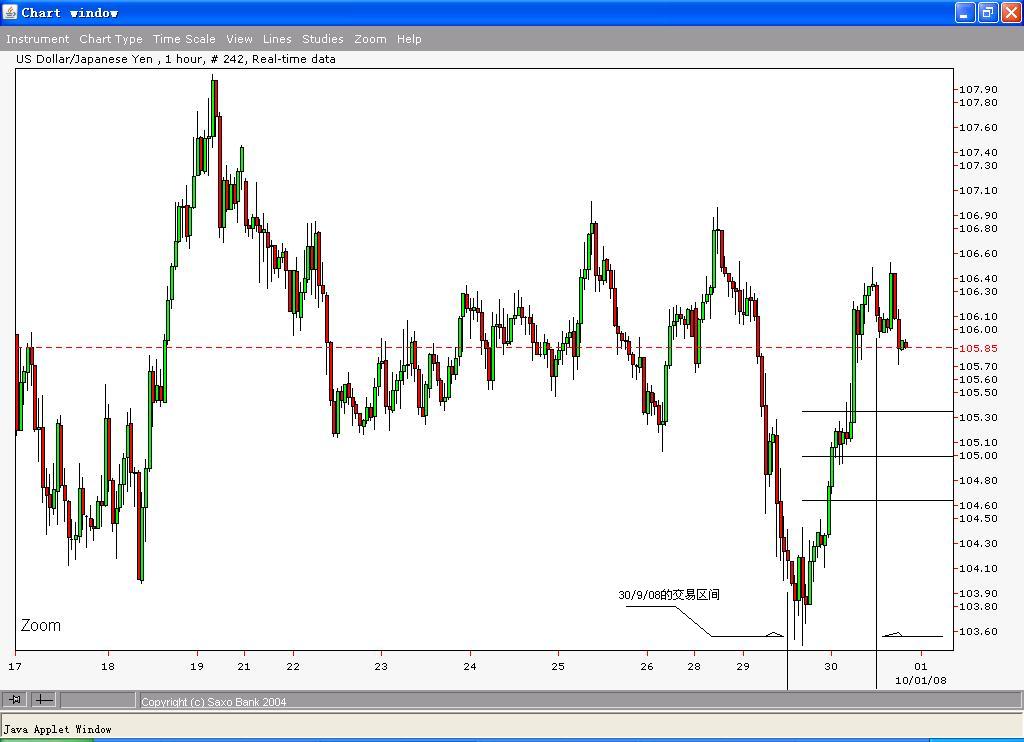The width and height of the screenshot is (1024, 742).
Task: Open the Studies menu
Action: click(x=323, y=39)
